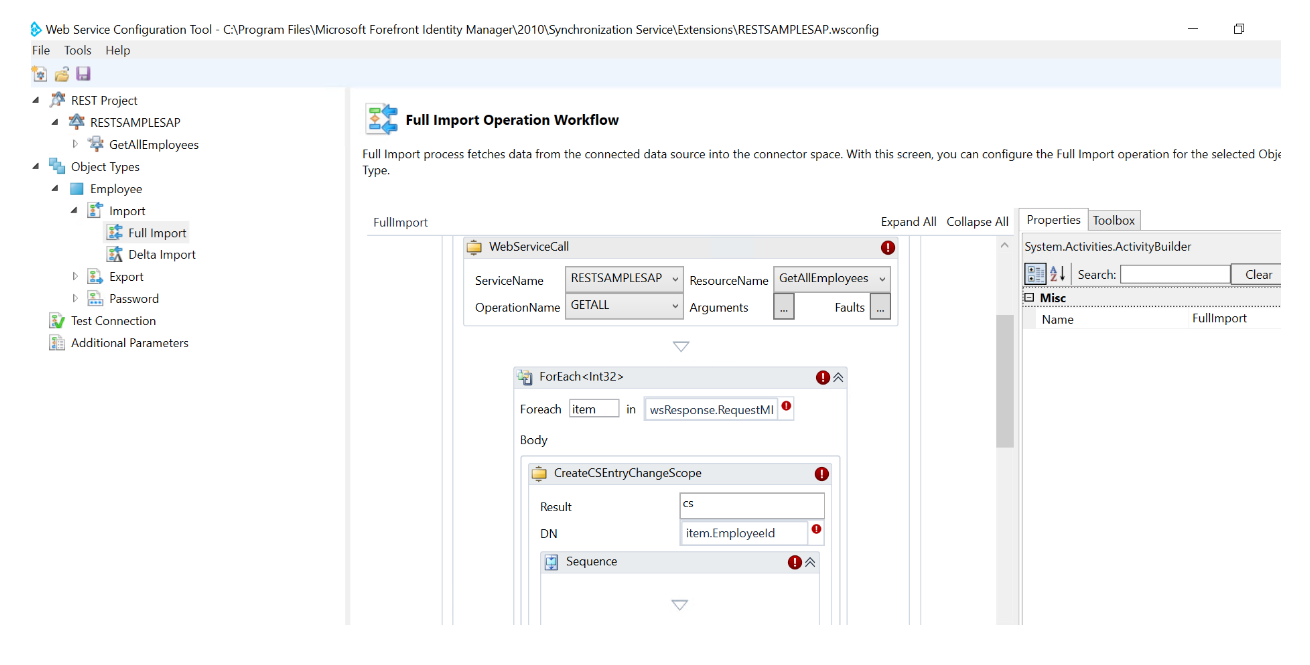Click the Save floppy disk icon

pos(83,73)
